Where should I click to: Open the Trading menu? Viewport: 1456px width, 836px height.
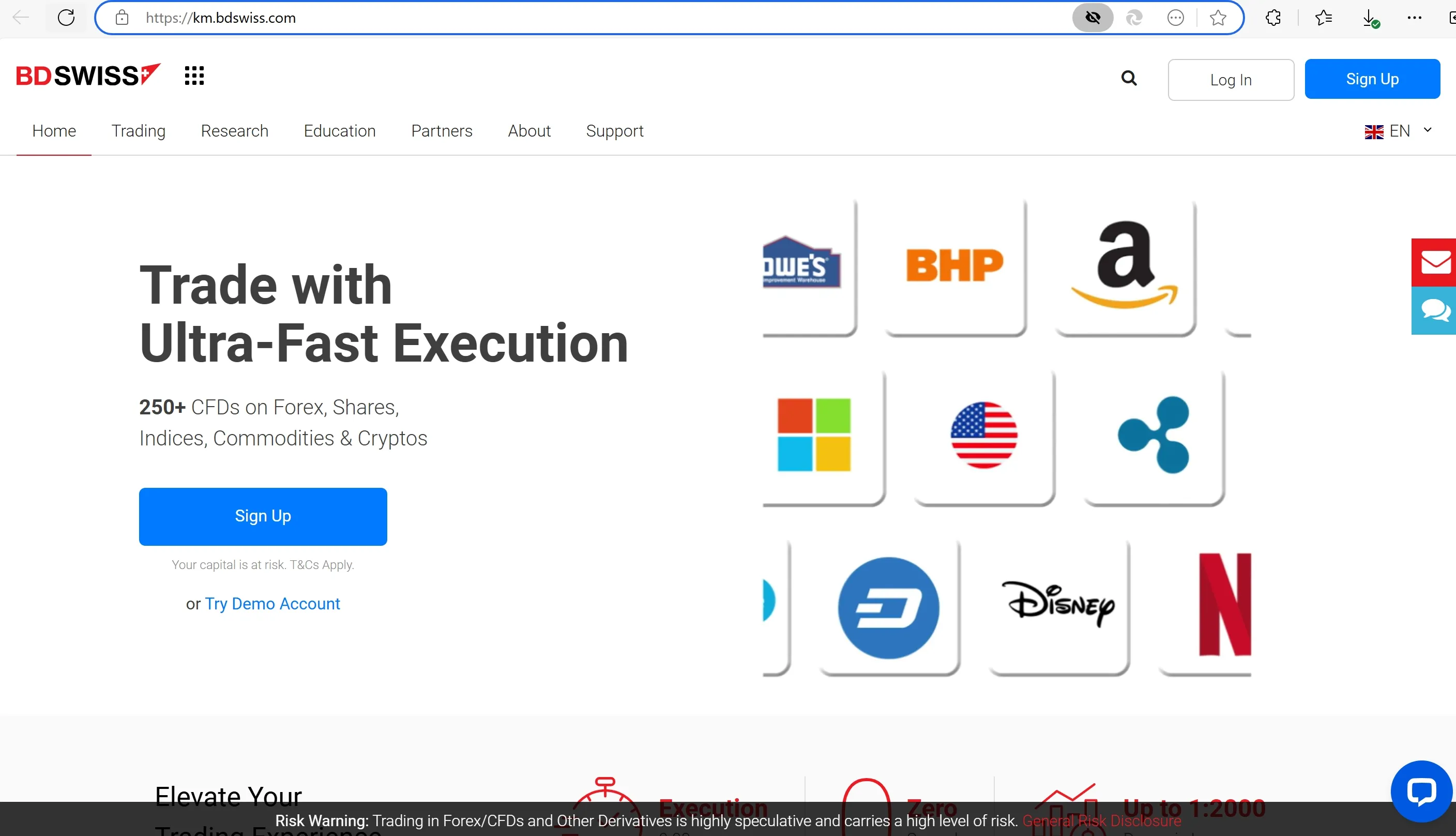[138, 131]
